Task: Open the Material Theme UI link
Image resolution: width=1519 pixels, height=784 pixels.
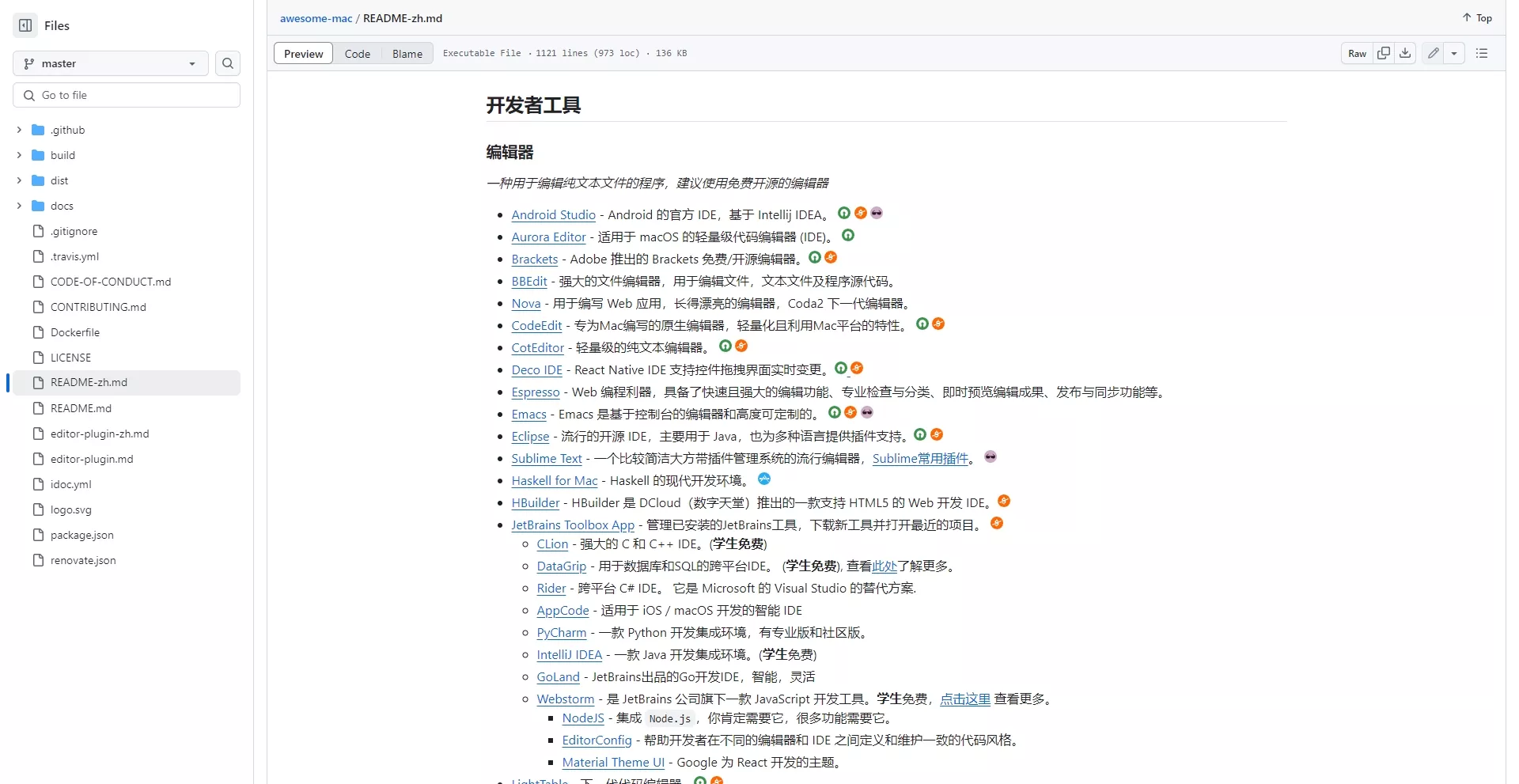Action: [x=613, y=762]
